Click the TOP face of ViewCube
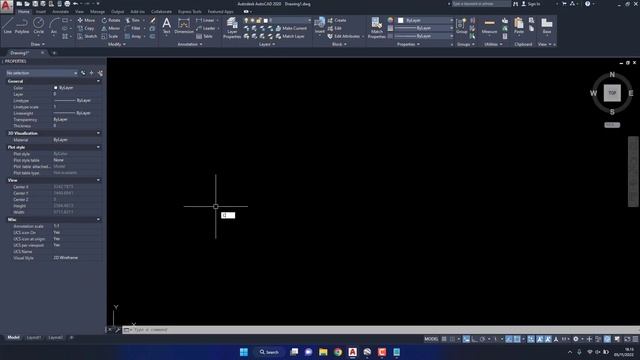This screenshot has height=360, width=640. 612,93
